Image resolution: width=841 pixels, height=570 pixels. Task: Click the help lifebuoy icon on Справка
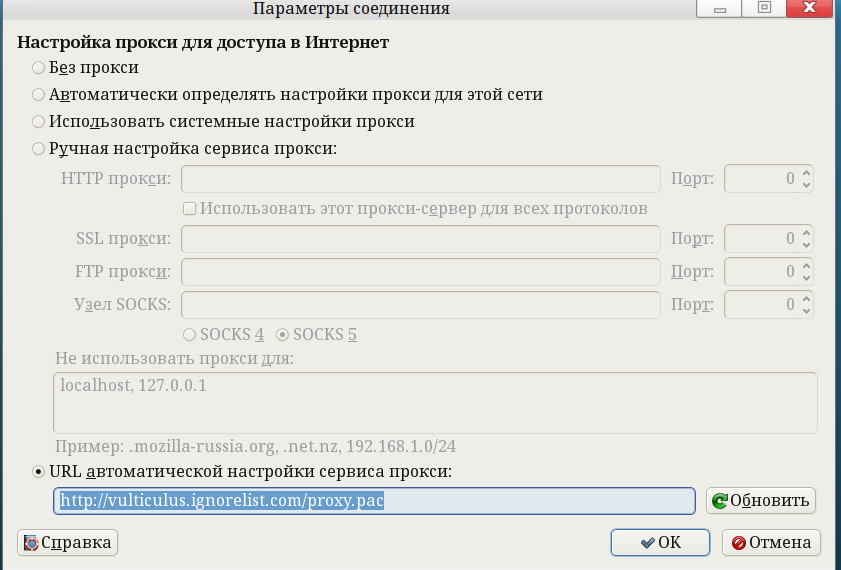[31, 543]
